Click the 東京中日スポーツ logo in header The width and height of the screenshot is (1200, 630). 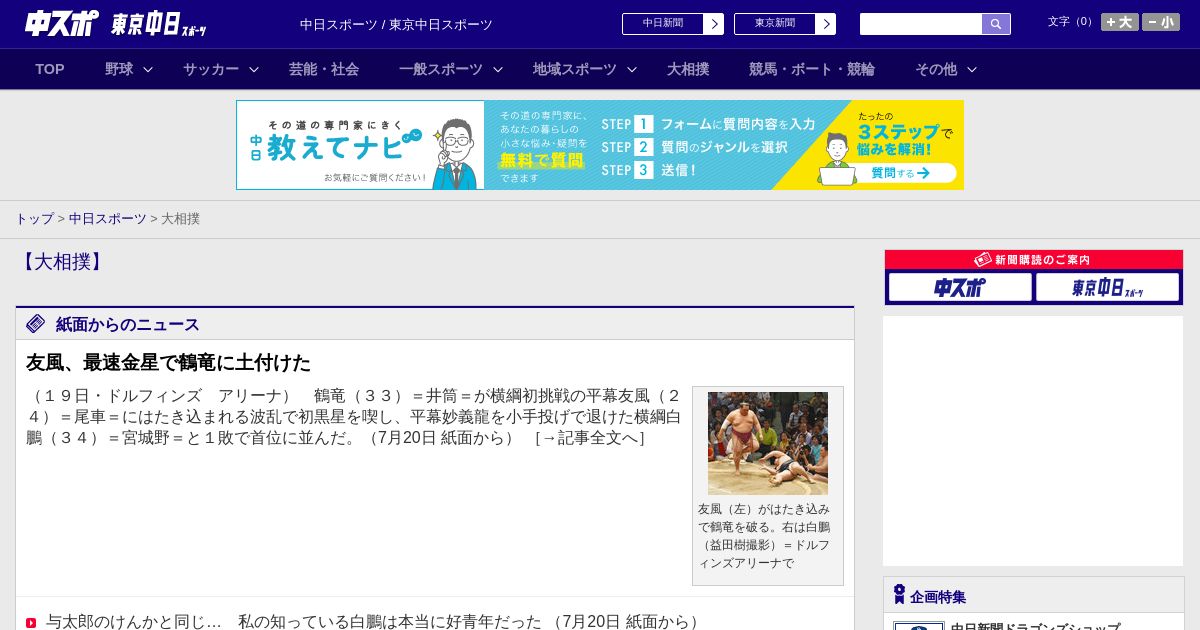pos(158,24)
